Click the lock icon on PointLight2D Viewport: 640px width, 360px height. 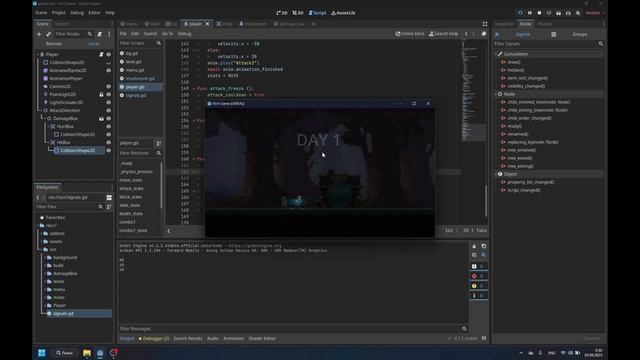tap(101, 94)
